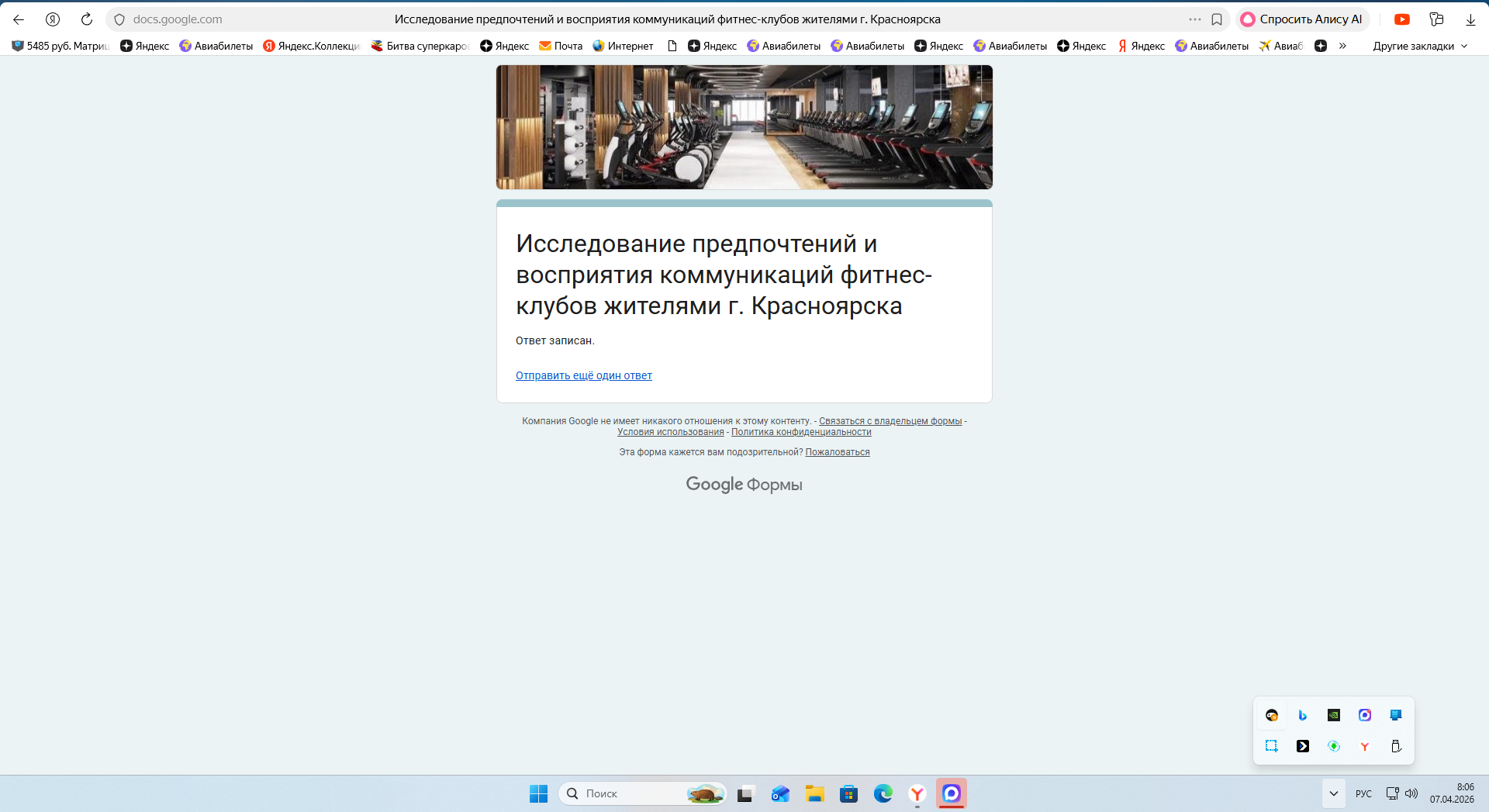This screenshot has height=812, width=1489.
Task: Click the taskbar "Поиск" search box
Action: [642, 793]
